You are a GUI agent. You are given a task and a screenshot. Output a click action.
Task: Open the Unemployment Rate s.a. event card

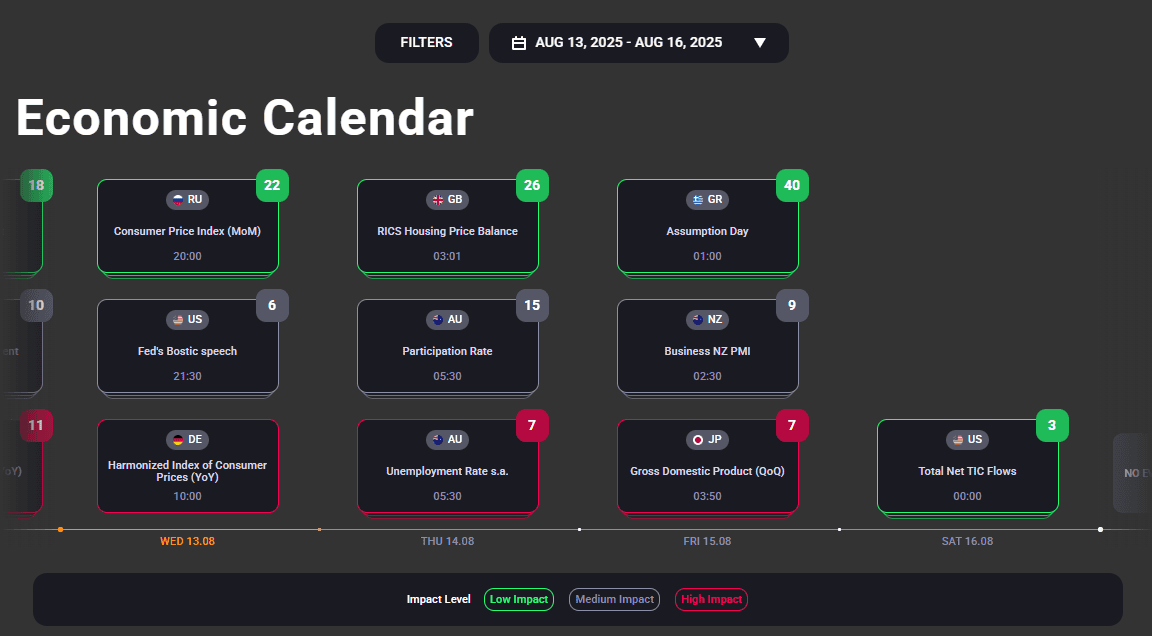(x=447, y=466)
